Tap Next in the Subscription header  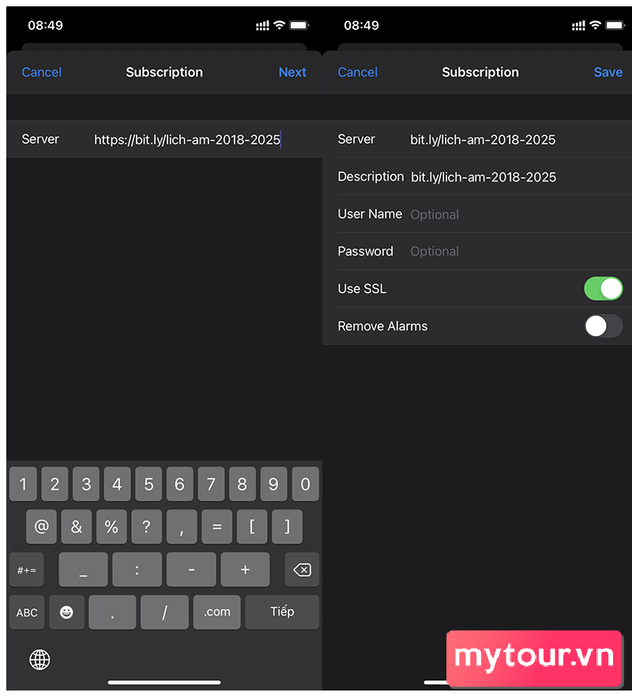click(292, 72)
